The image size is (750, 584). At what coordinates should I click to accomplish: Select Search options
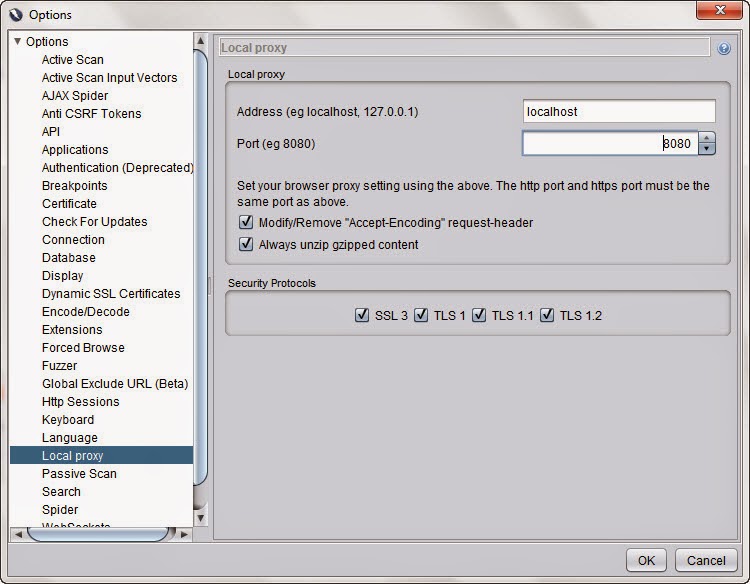(x=61, y=492)
